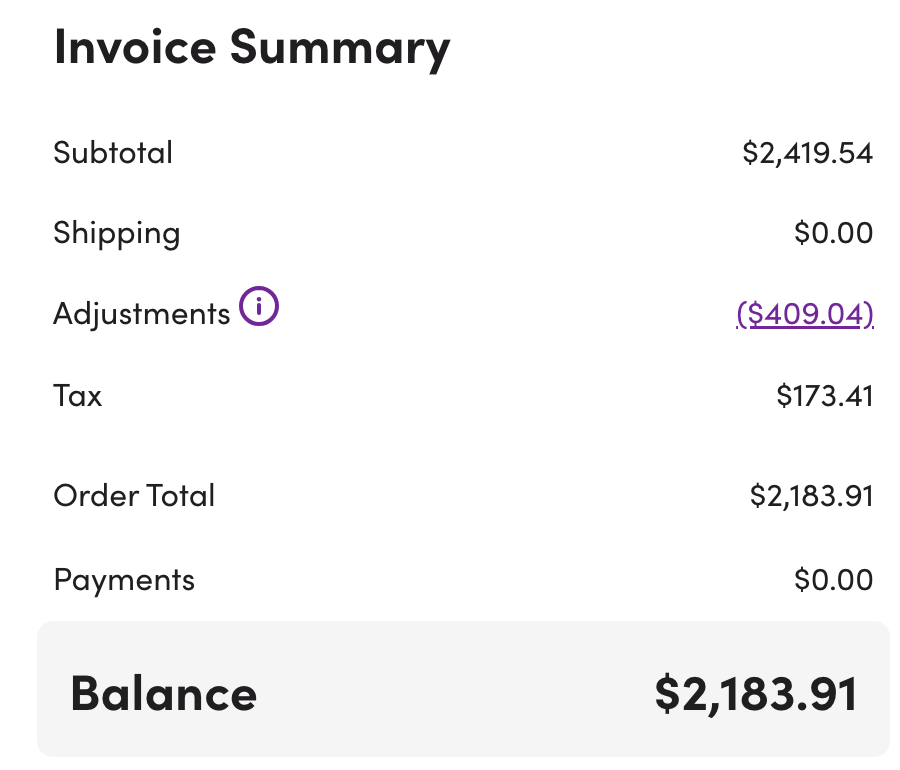Screen dimensions: 900x770
Task: Click the $2,419.54 subtotal amount
Action: point(807,153)
